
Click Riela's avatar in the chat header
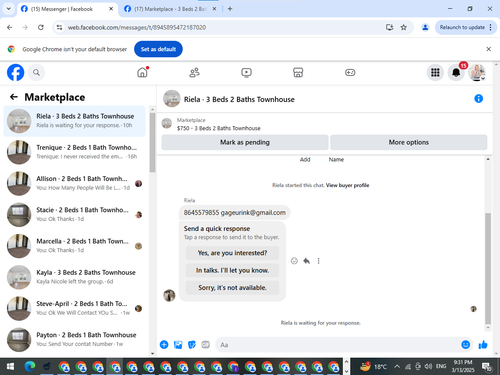(172, 99)
